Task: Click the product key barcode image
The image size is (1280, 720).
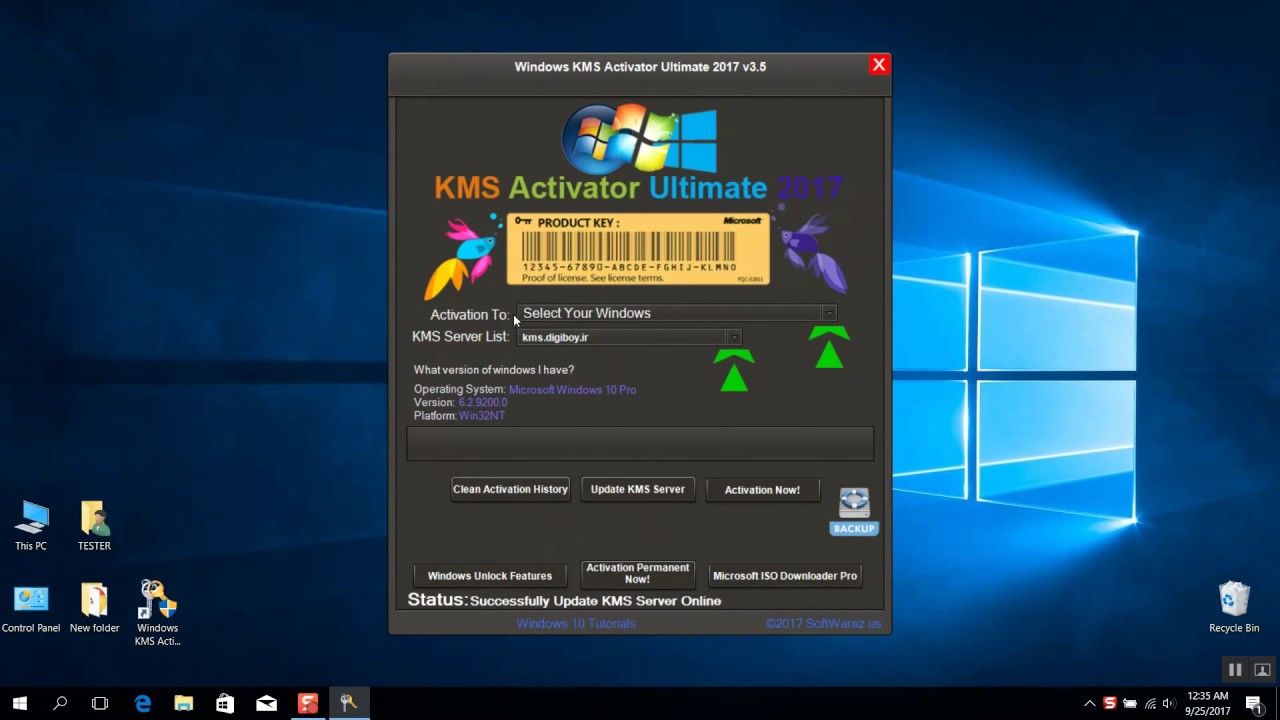Action: tap(638, 249)
